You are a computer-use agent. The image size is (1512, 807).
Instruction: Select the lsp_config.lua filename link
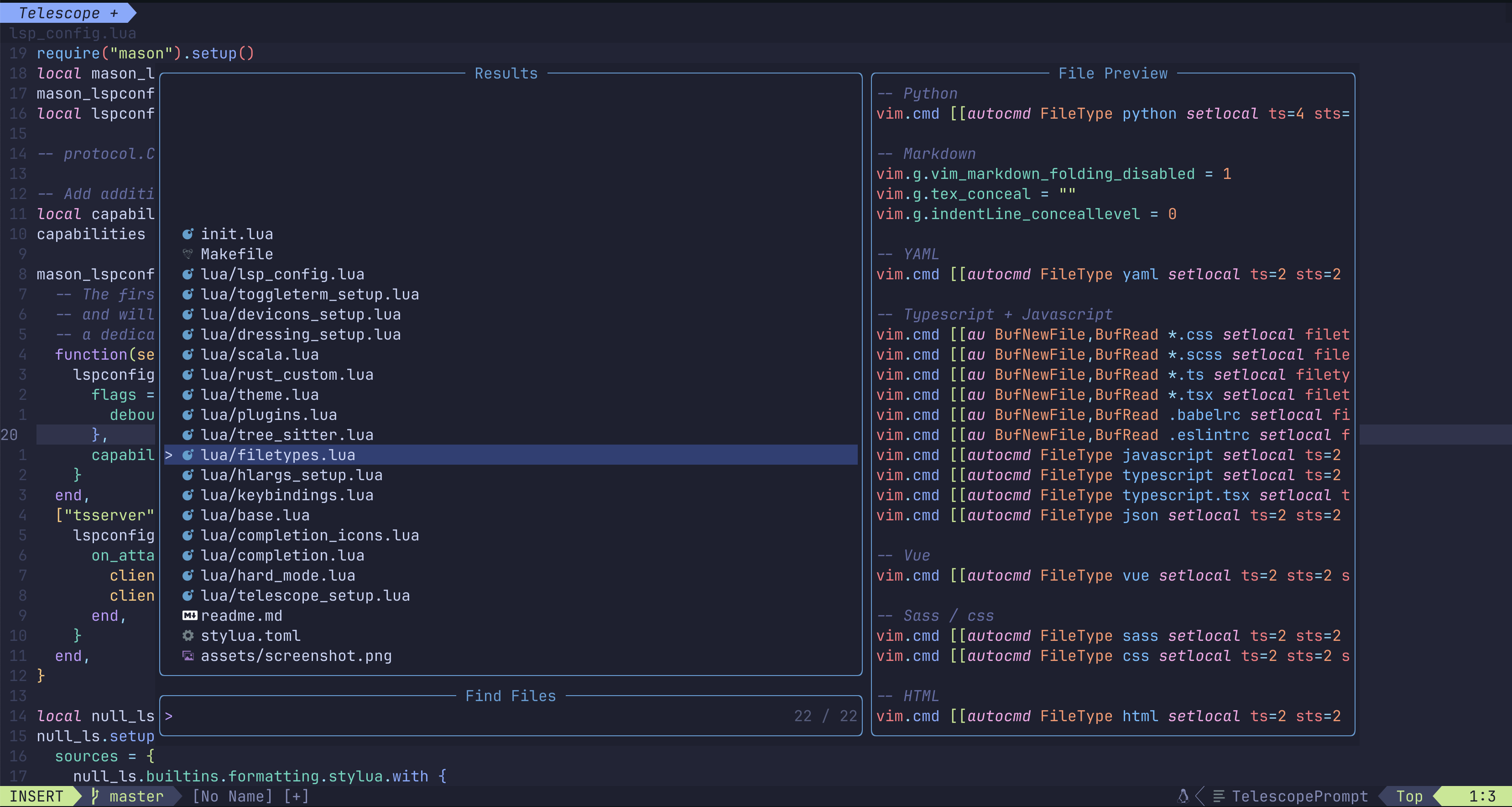(282, 274)
